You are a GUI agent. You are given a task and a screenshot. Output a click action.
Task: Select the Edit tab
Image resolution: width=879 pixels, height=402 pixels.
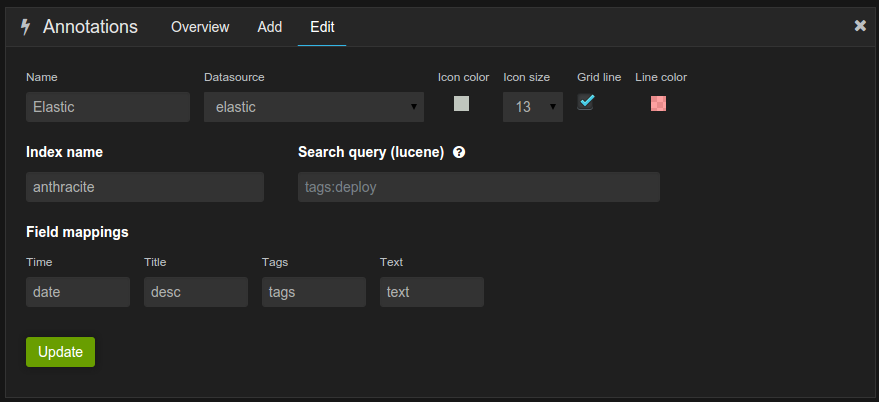(x=322, y=27)
